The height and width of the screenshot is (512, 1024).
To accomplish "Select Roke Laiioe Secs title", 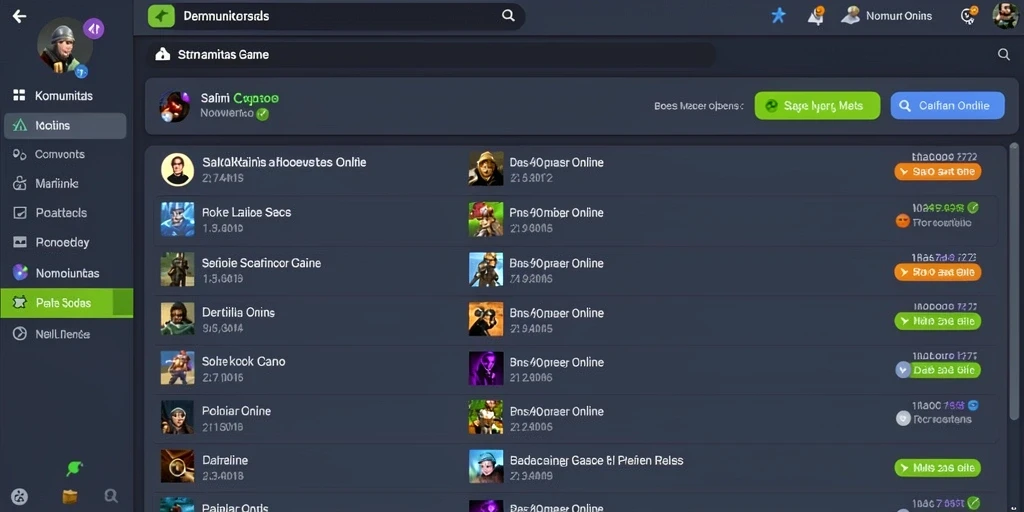I will 246,212.
